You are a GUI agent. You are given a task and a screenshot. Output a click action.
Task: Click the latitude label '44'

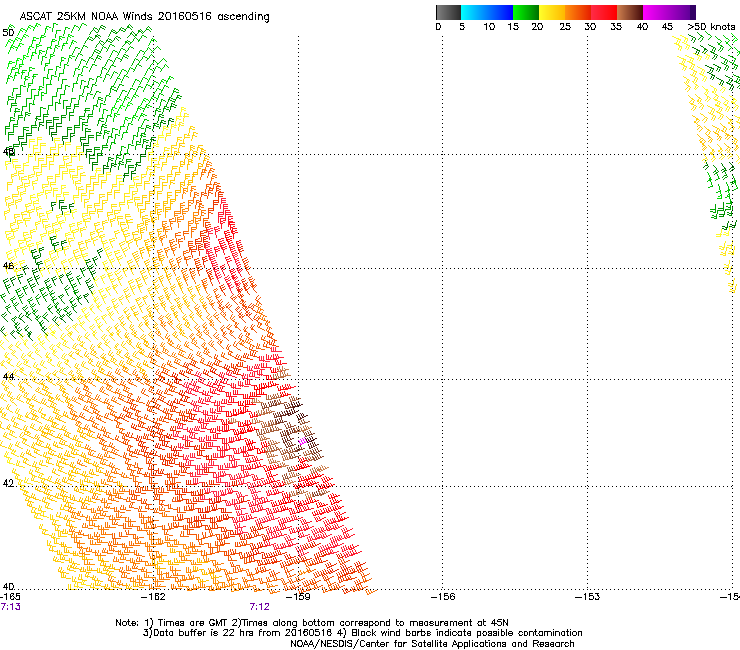8,376
